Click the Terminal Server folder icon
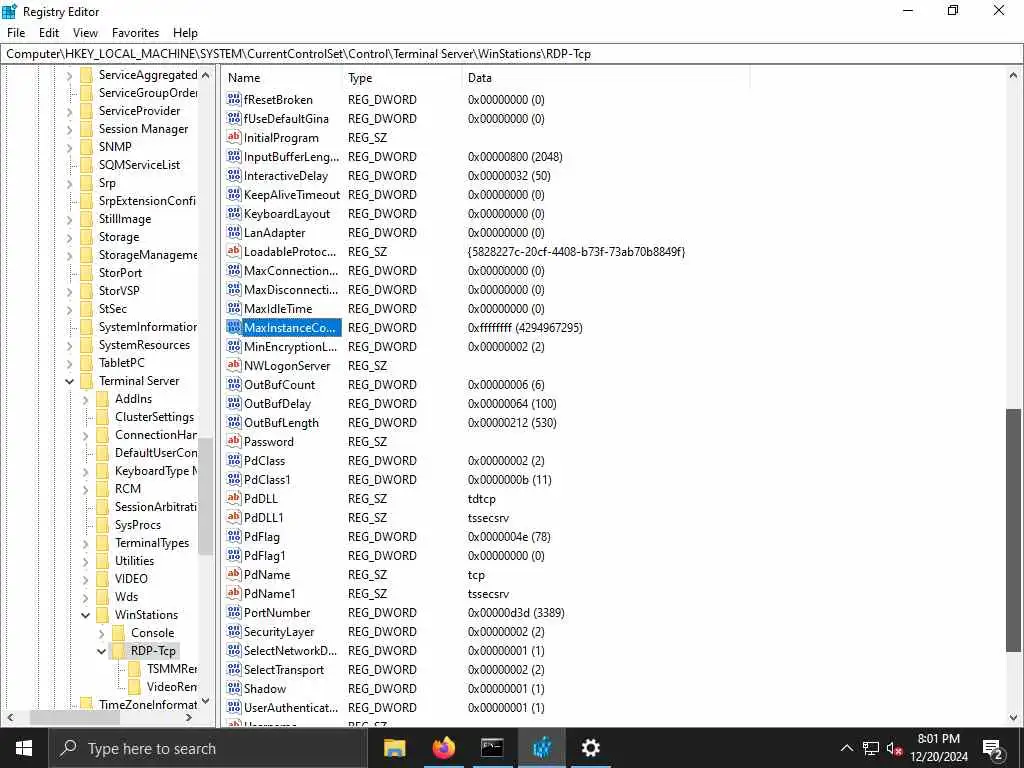Image resolution: width=1024 pixels, height=768 pixels. click(86, 381)
